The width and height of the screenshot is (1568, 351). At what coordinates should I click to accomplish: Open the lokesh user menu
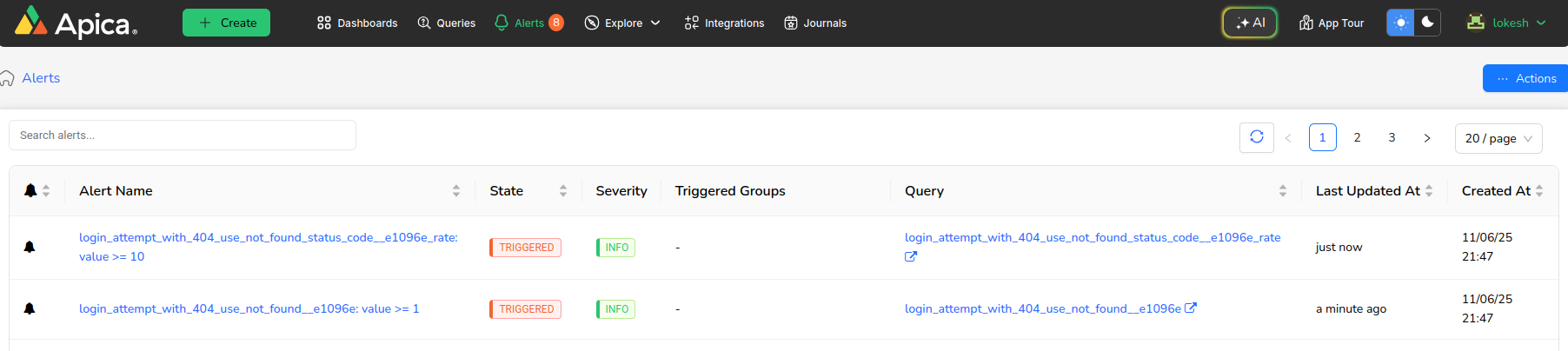click(1506, 23)
